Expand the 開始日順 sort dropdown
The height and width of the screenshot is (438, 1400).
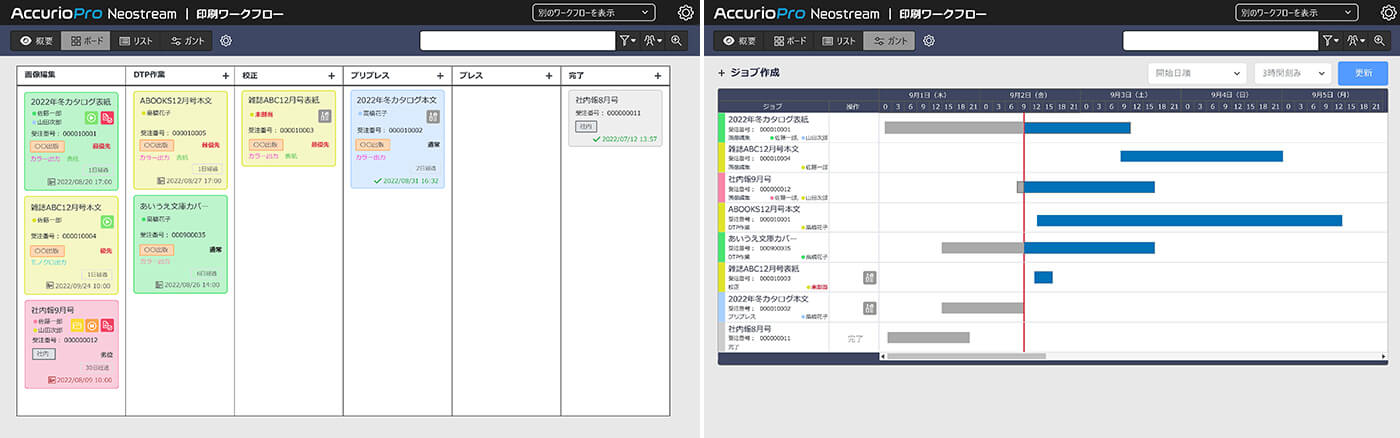(1197, 73)
